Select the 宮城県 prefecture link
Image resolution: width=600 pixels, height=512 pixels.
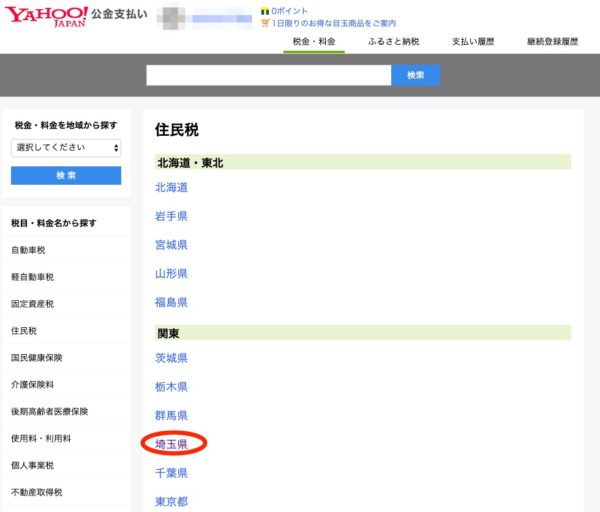(171, 244)
